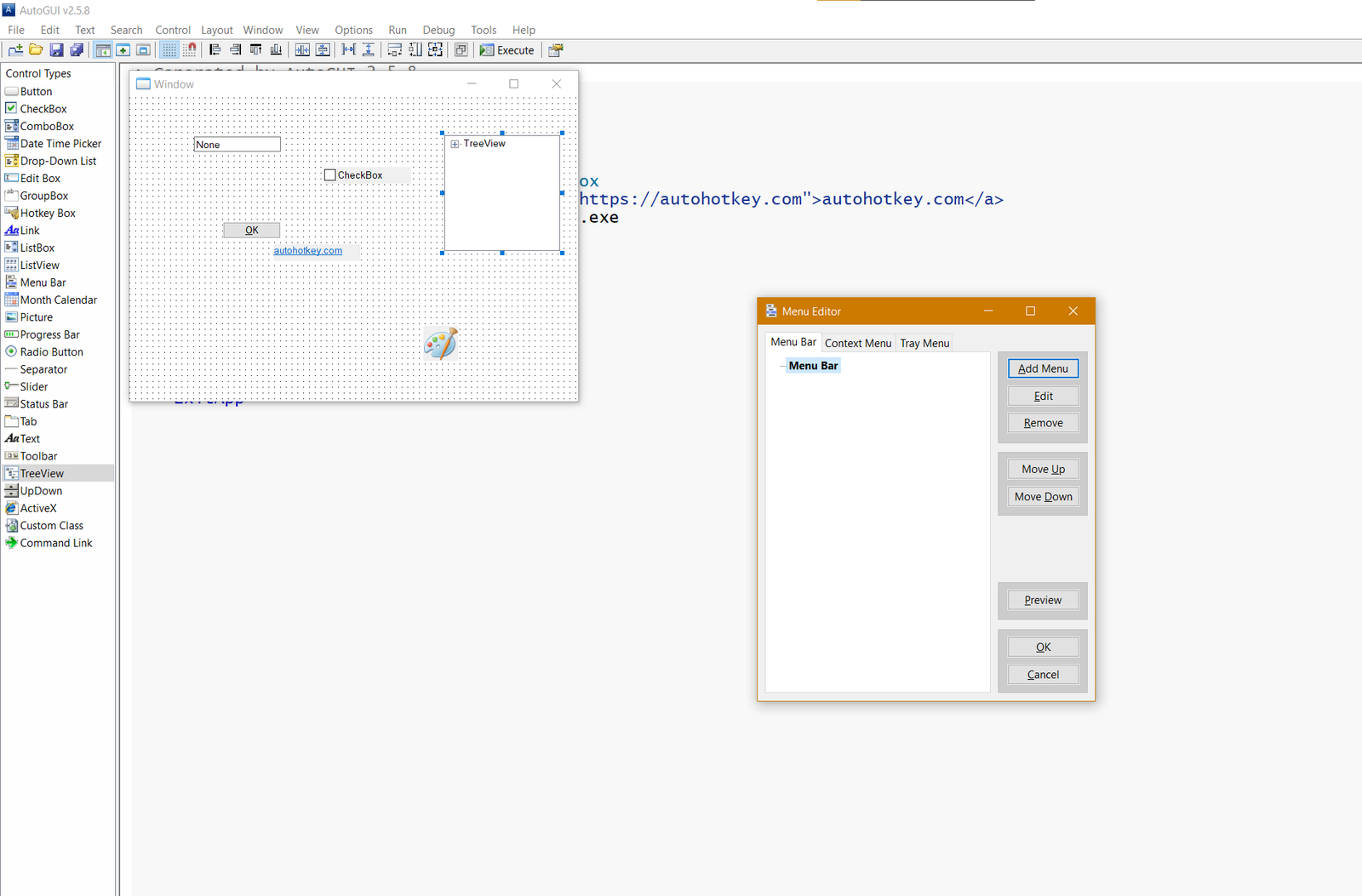Click Cancel in the Menu Editor
Viewport: 1362px width, 896px height.
pos(1043,674)
